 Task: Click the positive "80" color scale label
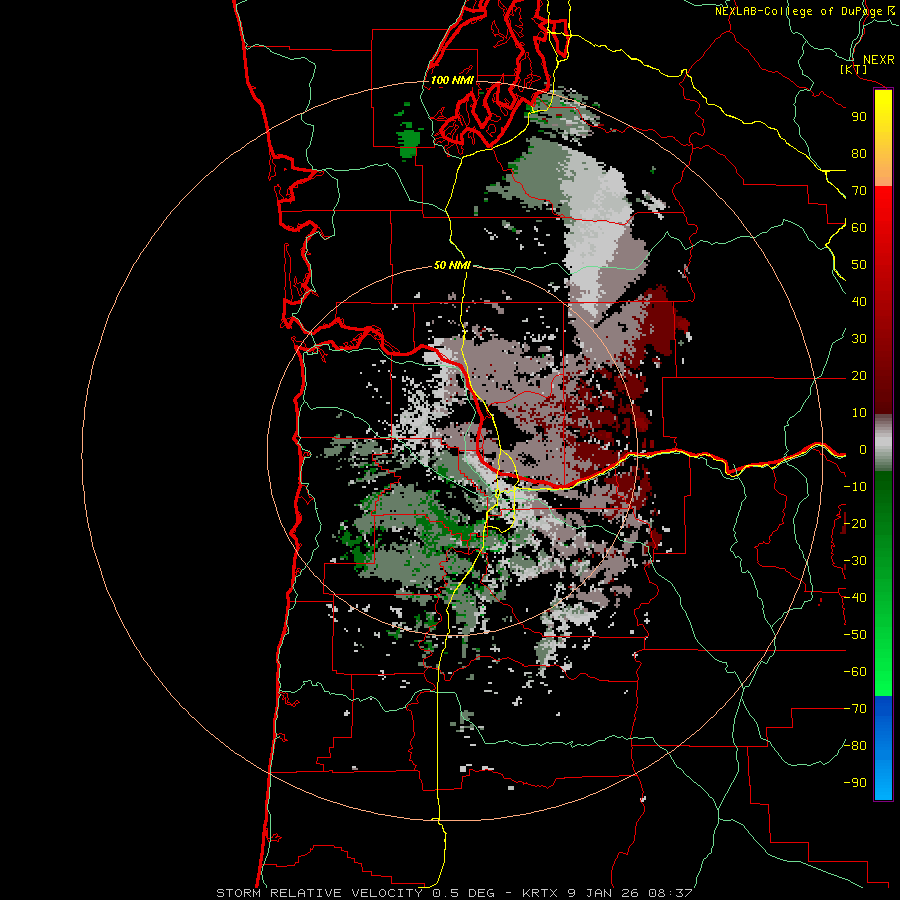tap(859, 153)
